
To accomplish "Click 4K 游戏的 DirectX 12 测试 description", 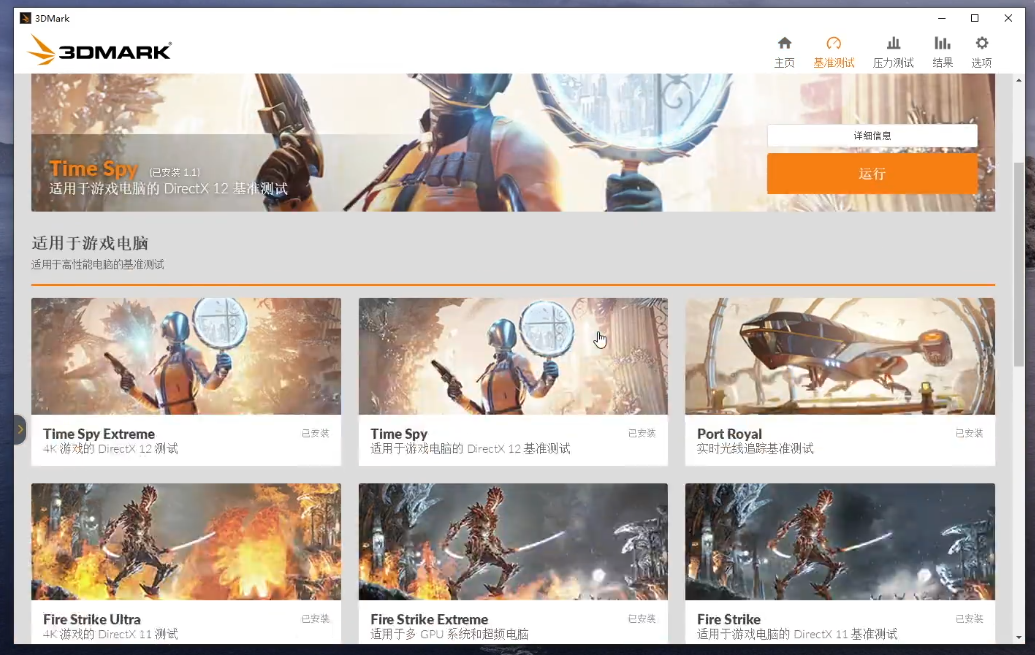I will pos(110,449).
